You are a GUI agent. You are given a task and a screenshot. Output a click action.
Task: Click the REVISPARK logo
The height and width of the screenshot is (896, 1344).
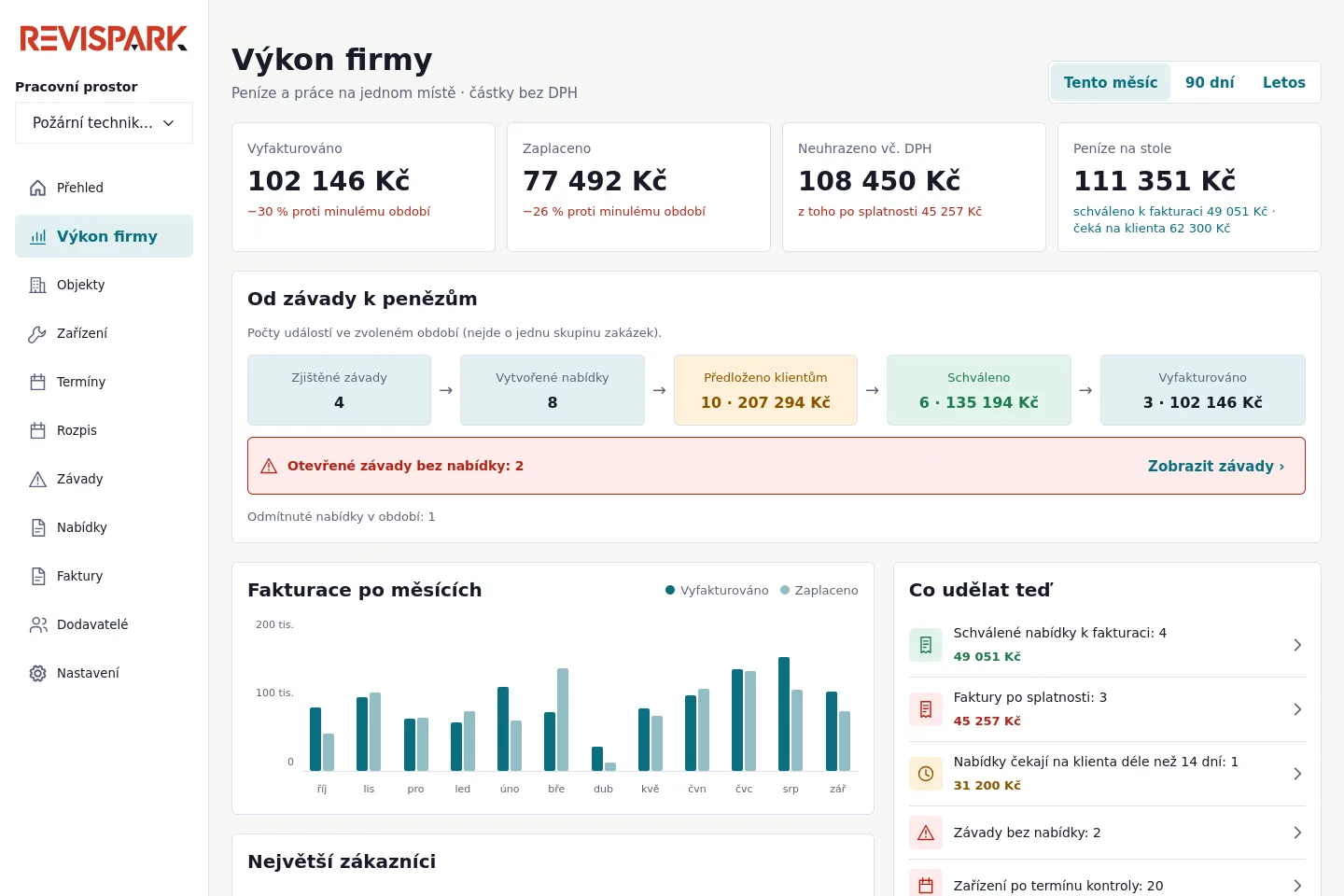tap(104, 38)
